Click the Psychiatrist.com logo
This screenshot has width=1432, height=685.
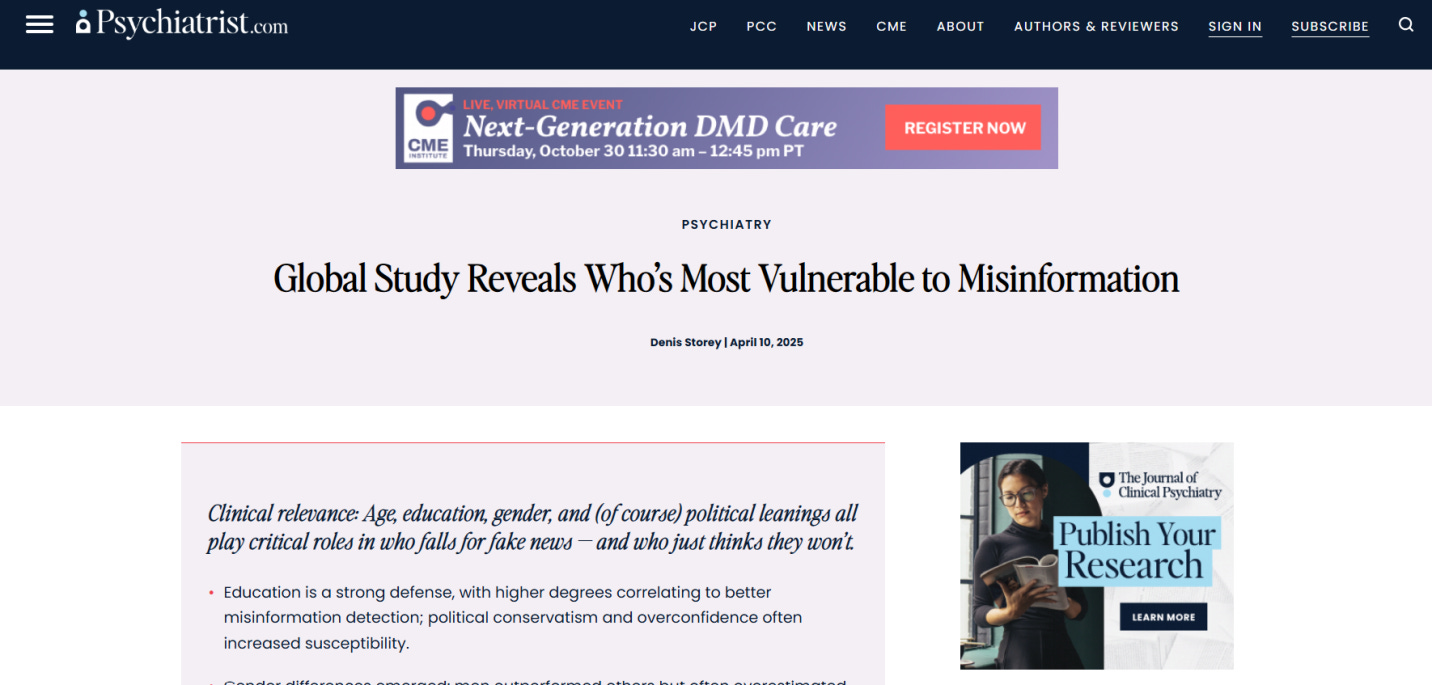coord(180,24)
